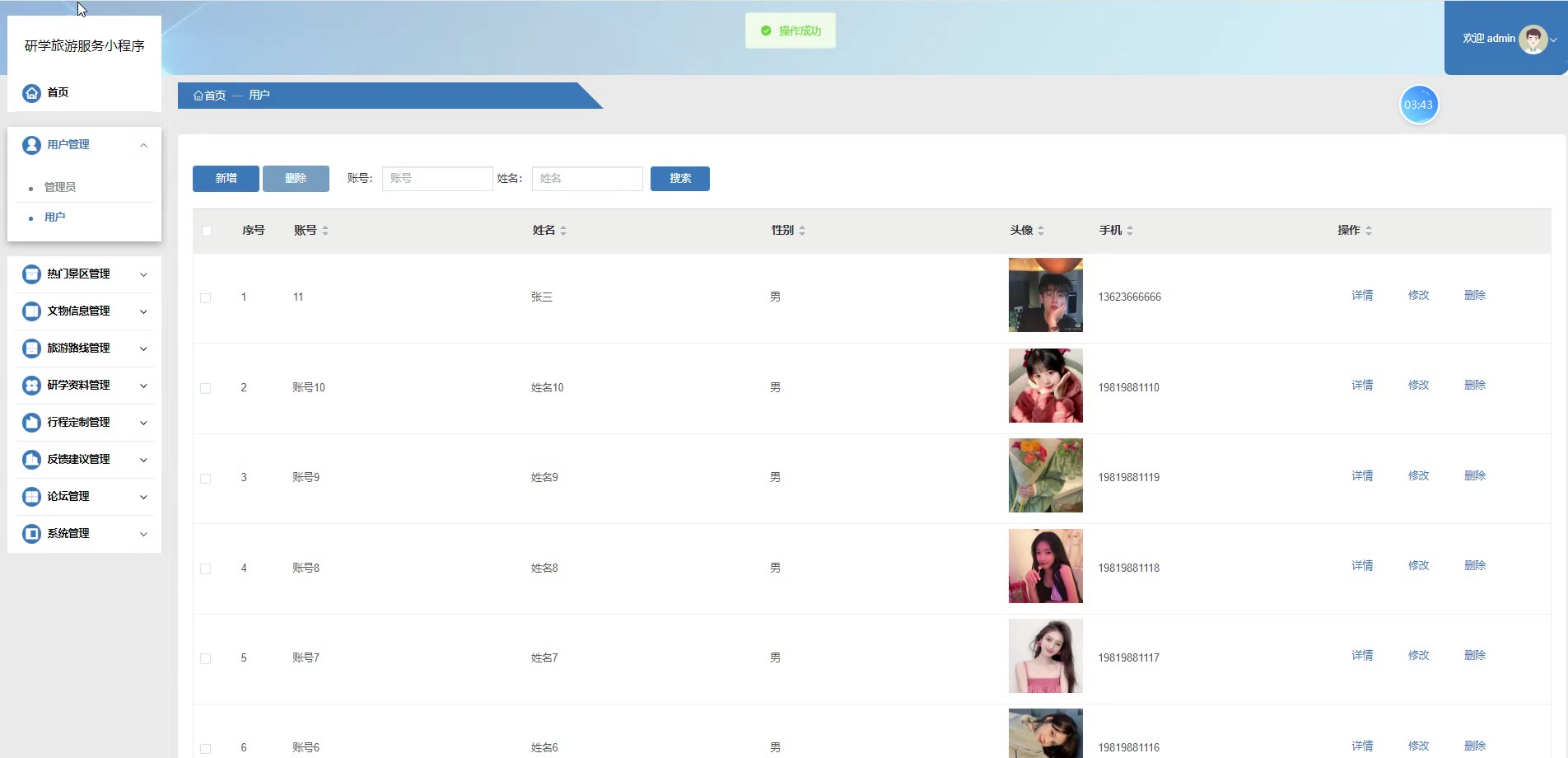Open the 系统管理 menu label
Screen dimensions: 1568x758
68,533
